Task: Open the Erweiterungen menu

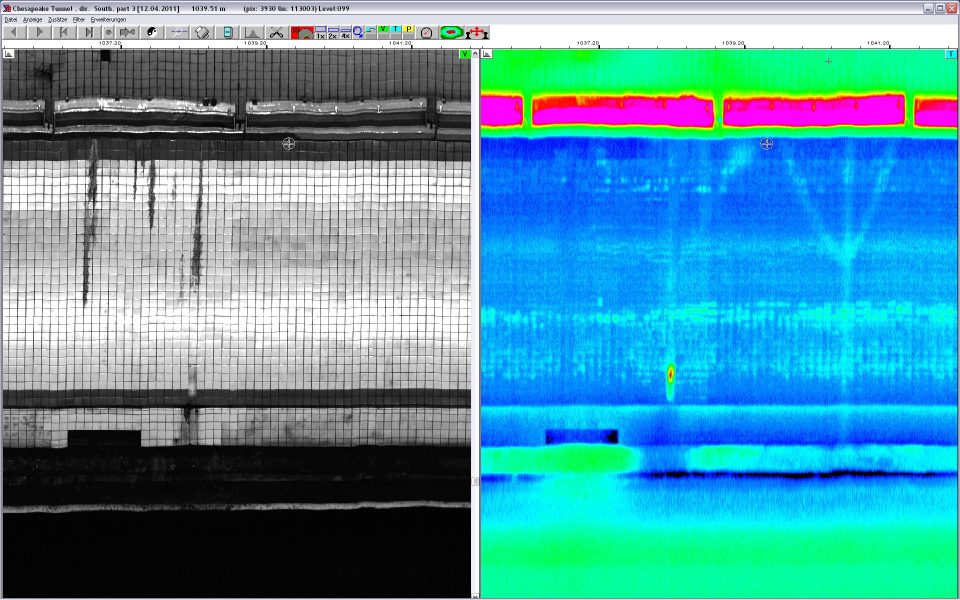Action: 108,19
